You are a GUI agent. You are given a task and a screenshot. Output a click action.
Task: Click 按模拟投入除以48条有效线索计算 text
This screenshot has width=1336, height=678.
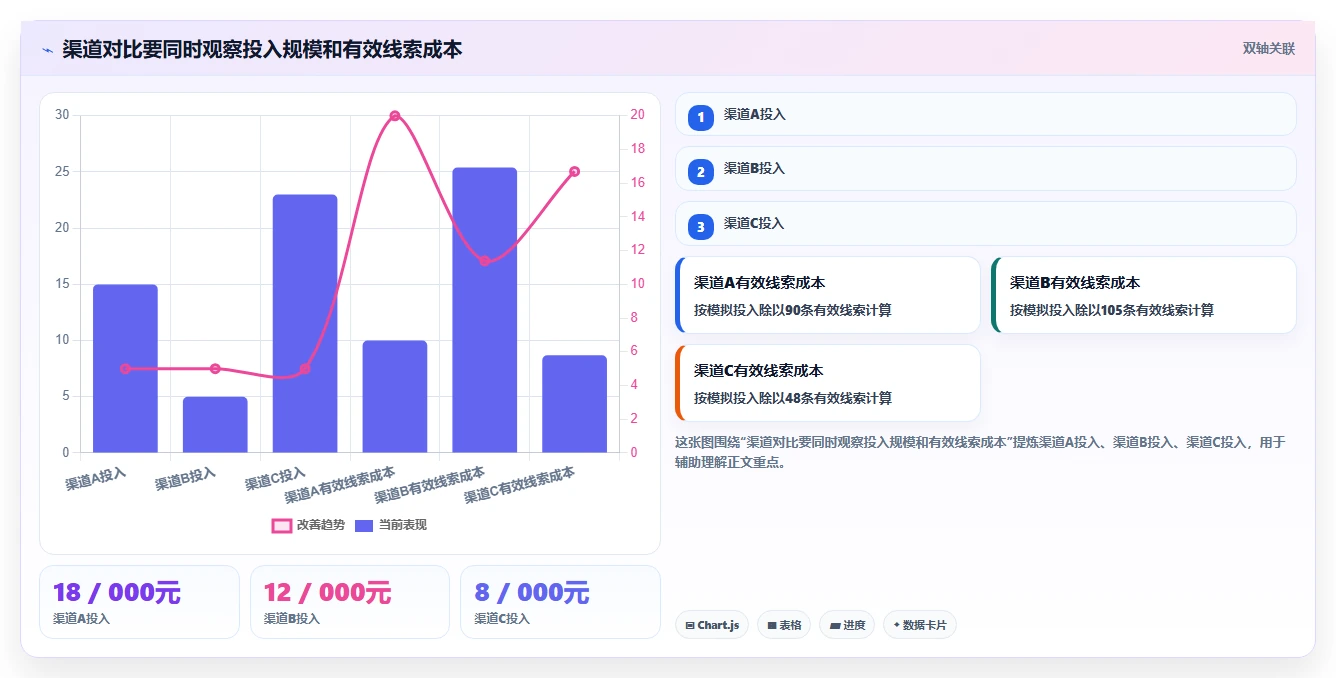(793, 399)
